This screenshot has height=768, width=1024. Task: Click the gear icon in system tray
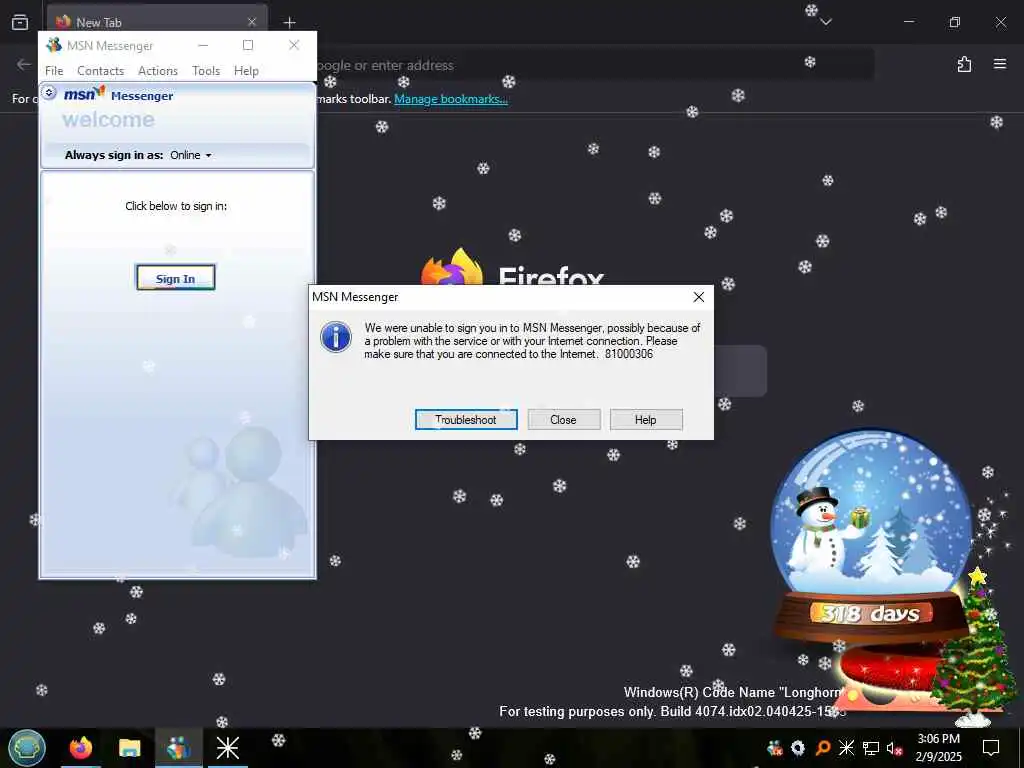(797, 748)
